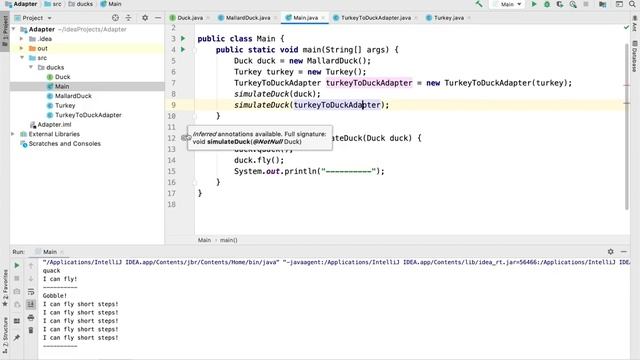This screenshot has height=360, width=640.
Task: Switch to Duck.java tab
Action: coord(189,18)
